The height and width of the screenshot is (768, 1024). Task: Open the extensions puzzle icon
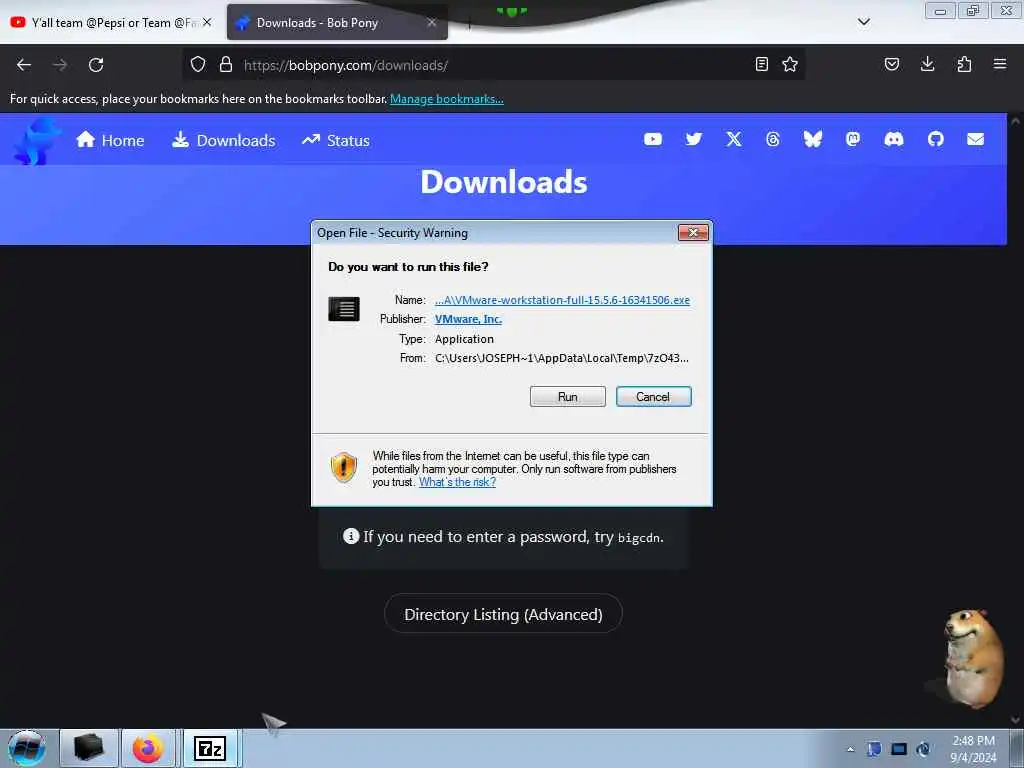pyautogui.click(x=964, y=64)
